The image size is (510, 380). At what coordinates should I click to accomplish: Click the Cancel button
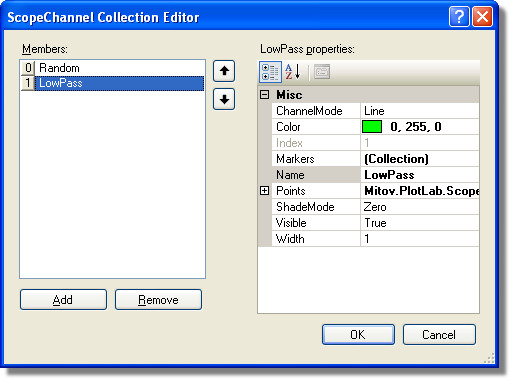tap(439, 334)
